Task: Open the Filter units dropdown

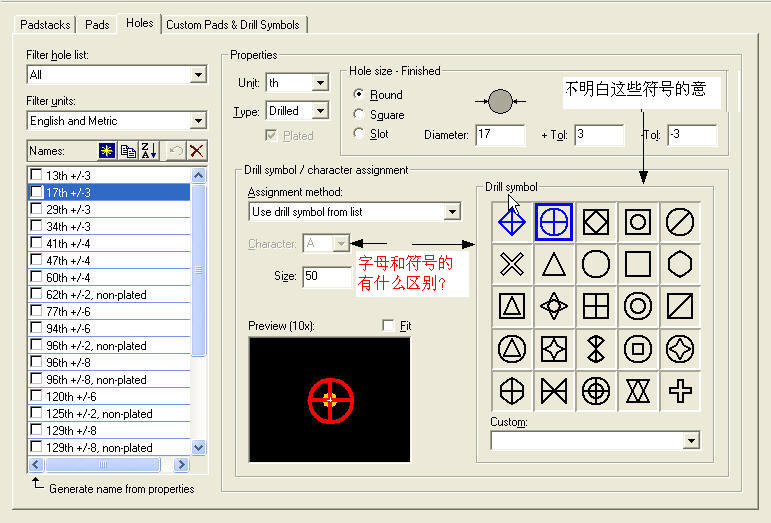Action: [x=198, y=120]
